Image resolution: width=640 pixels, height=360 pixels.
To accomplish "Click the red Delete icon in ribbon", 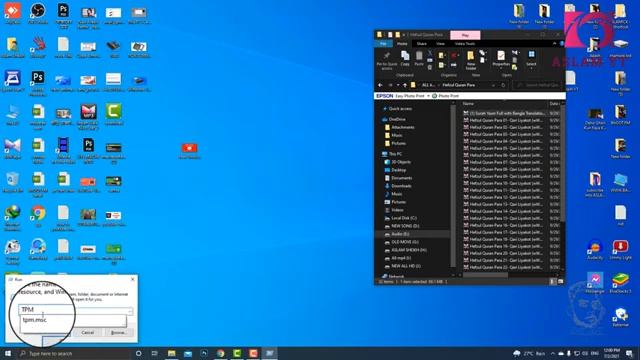I will (453, 55).
